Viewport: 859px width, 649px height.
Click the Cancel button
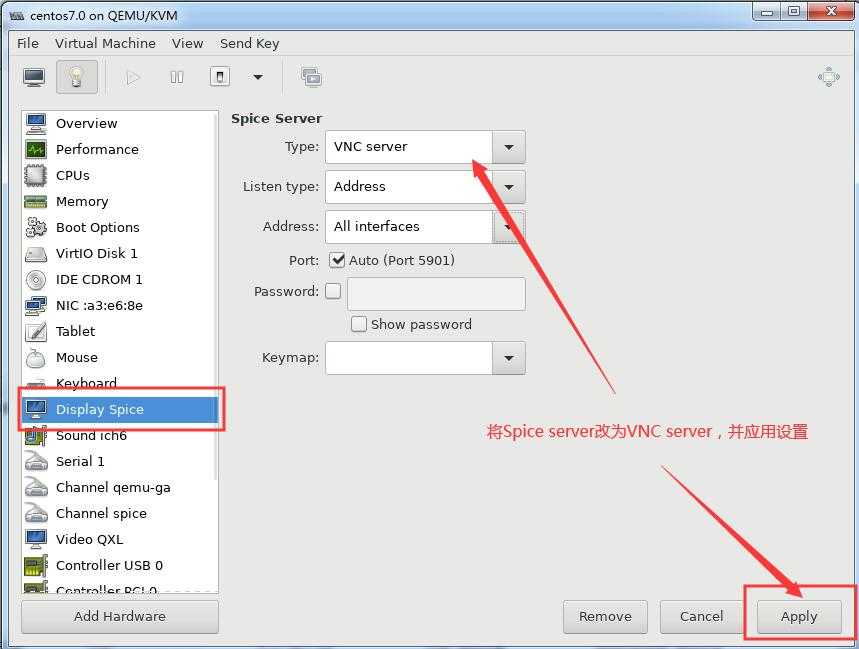point(702,617)
